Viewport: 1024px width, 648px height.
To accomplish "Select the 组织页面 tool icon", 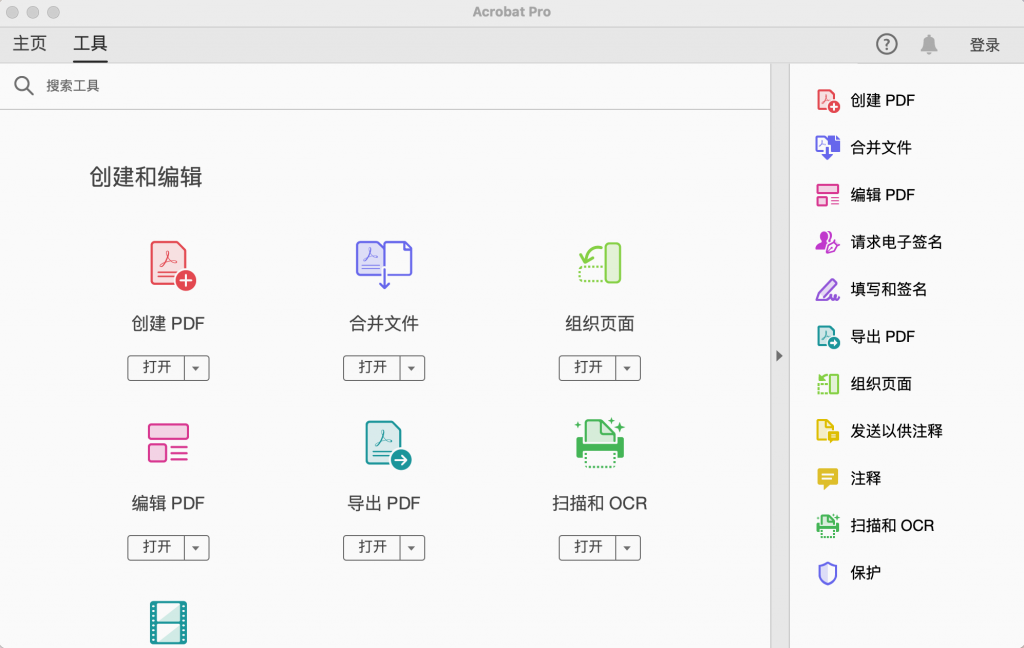I will tap(599, 262).
